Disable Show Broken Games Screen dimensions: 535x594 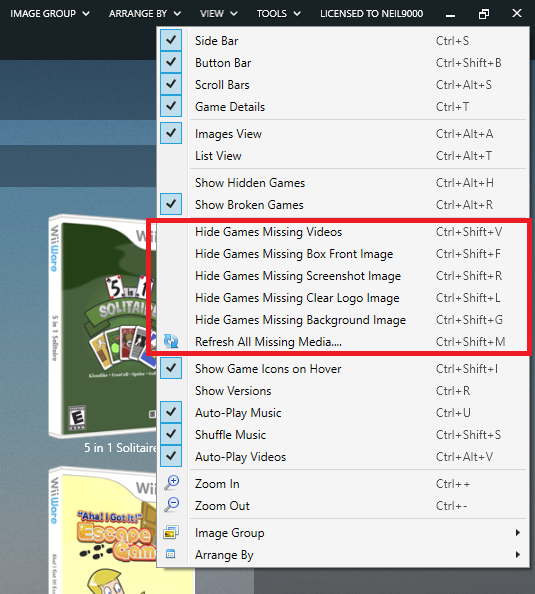click(x=171, y=204)
